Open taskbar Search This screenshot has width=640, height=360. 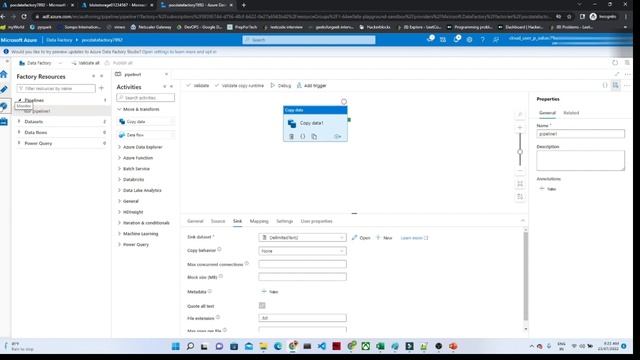pos(190,346)
